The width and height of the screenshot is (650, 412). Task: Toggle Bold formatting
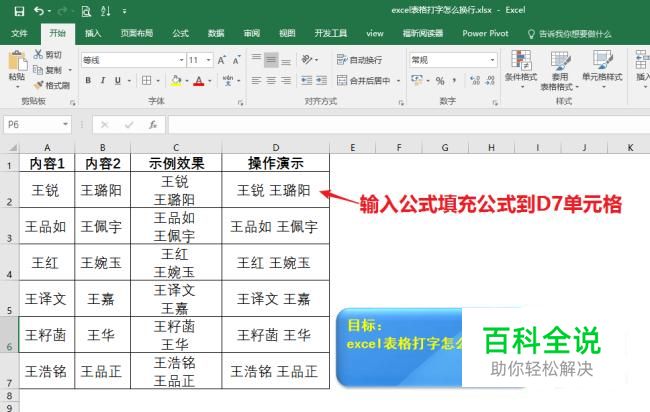point(88,80)
